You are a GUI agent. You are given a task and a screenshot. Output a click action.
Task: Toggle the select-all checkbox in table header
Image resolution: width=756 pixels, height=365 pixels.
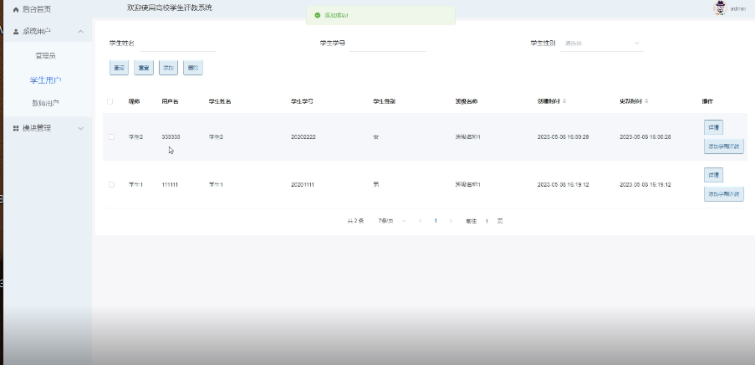[x=110, y=102]
